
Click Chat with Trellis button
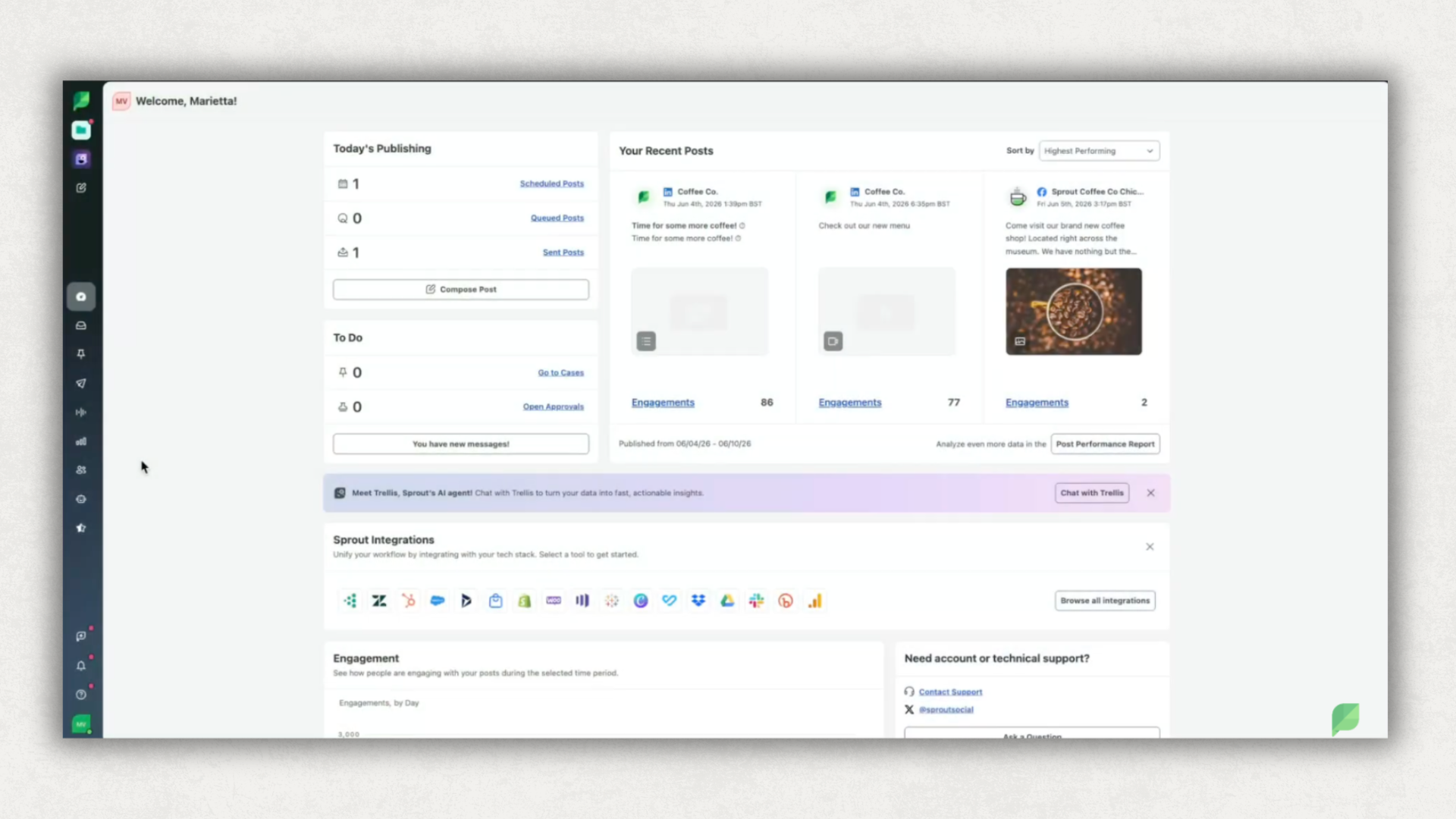[x=1091, y=493]
